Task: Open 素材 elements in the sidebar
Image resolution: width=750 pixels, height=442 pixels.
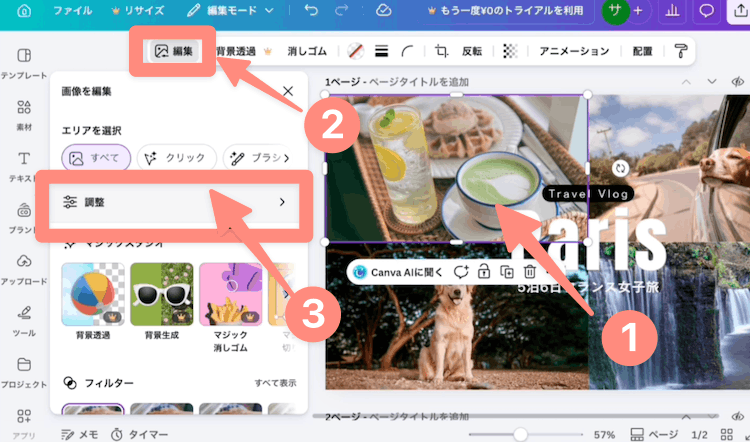Action: point(24,115)
